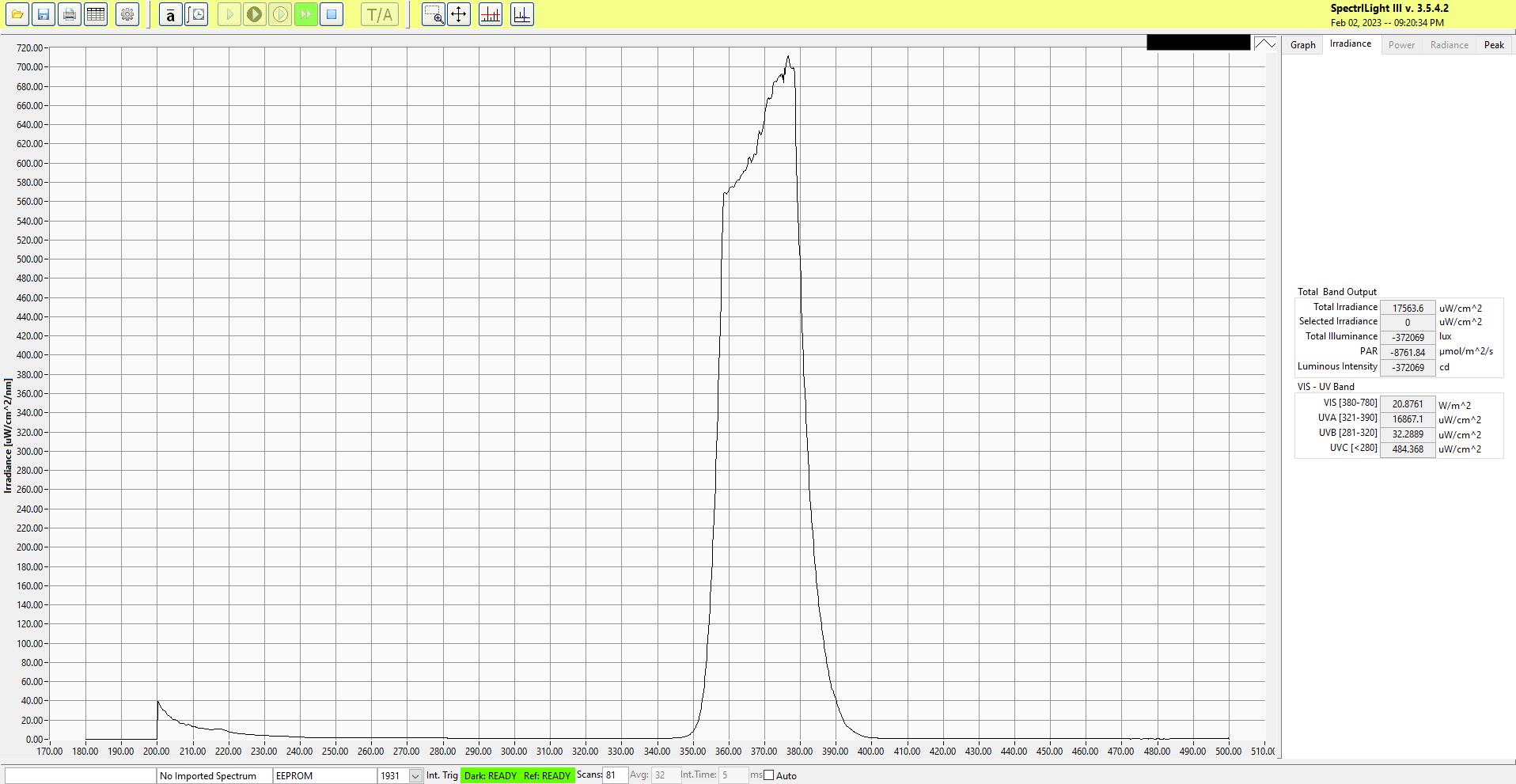Open the settings gear

[127, 14]
